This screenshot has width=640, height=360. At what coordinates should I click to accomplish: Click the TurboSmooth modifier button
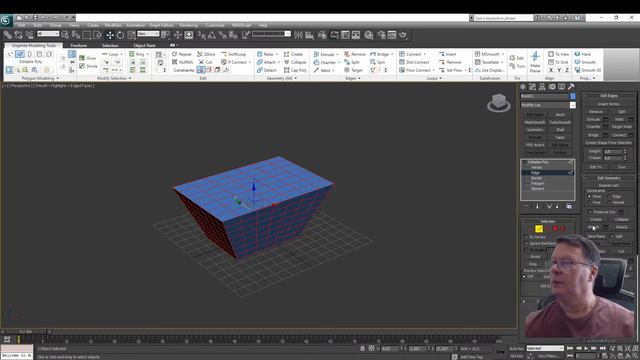(x=560, y=122)
